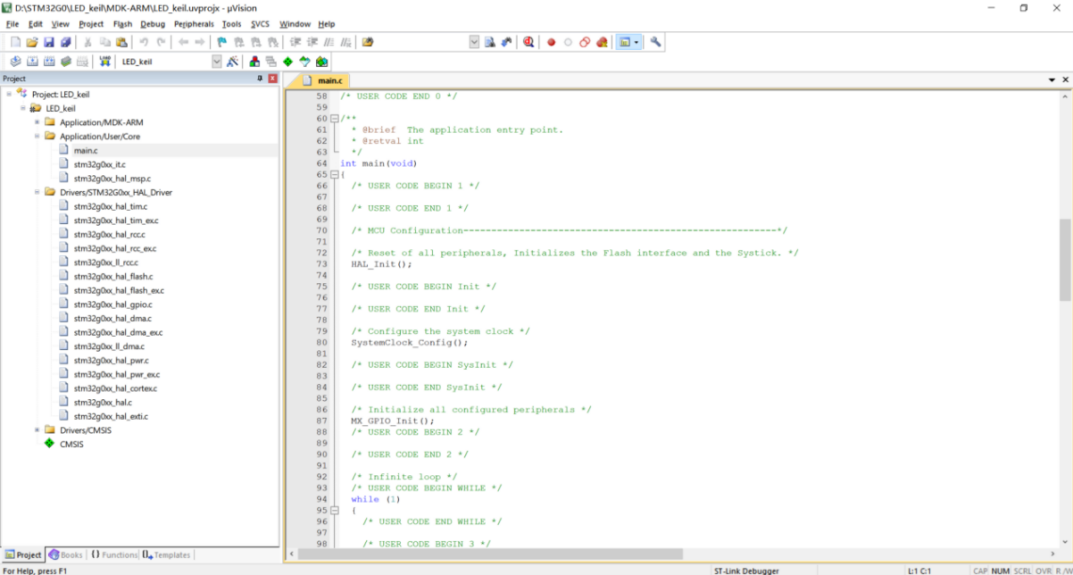Toggle the bookmark flag icon
This screenshot has height=575, width=1073.
coord(222,43)
